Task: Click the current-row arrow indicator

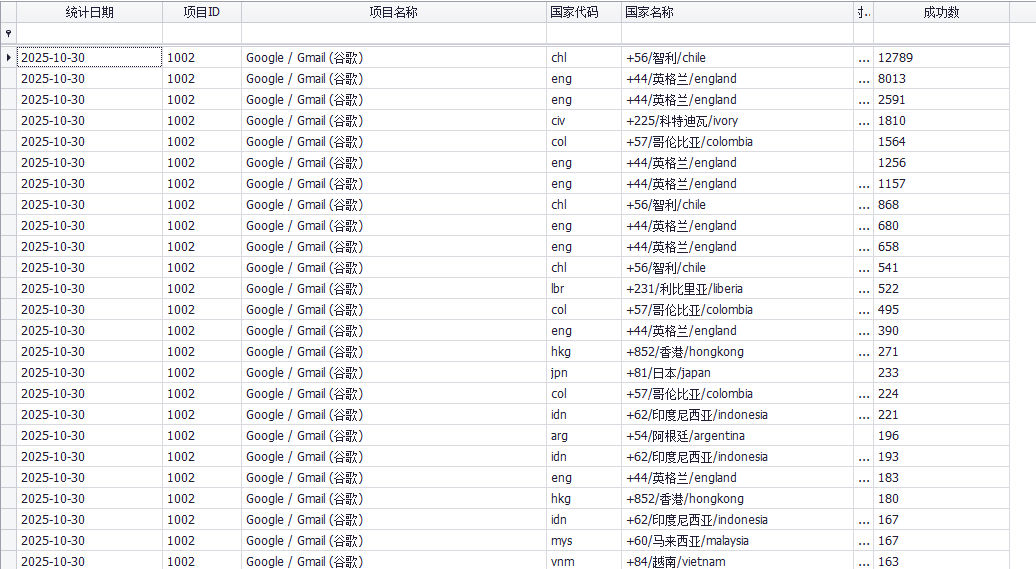Action: coord(8,57)
